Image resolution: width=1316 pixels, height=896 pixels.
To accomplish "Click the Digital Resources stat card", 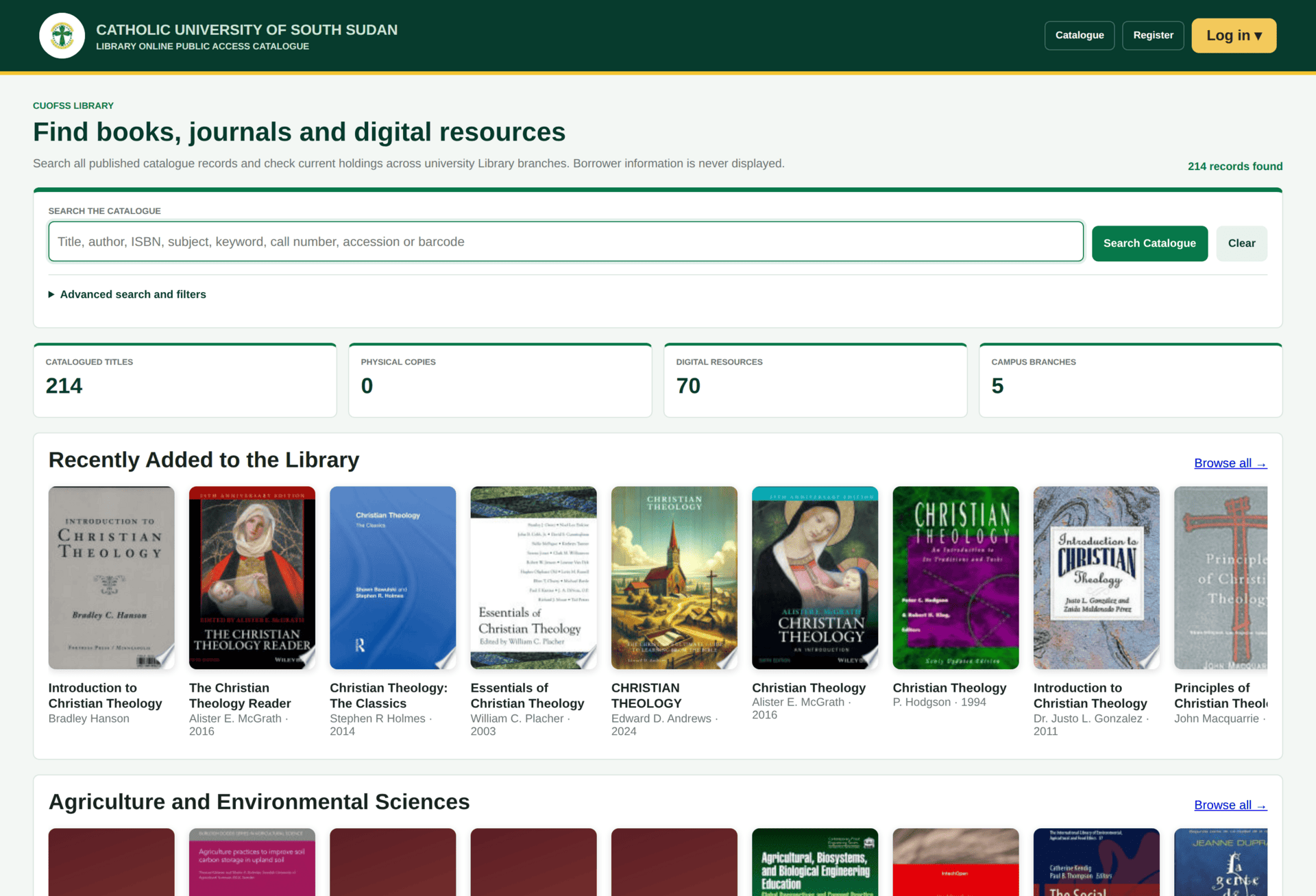I will pos(816,380).
